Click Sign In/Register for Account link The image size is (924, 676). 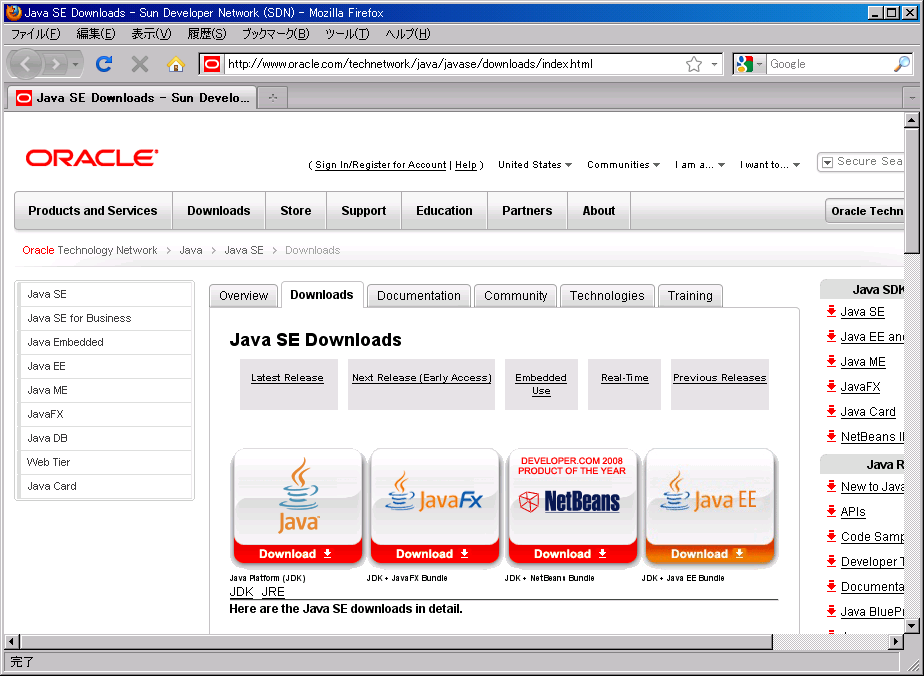381,165
